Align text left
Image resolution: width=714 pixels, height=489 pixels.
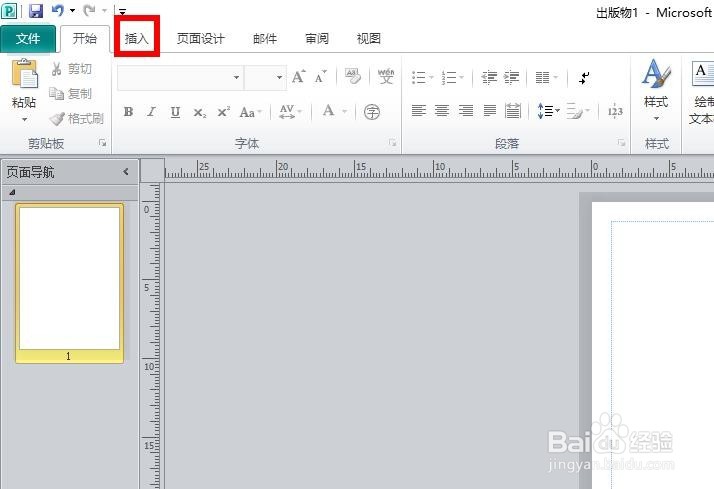[x=418, y=111]
